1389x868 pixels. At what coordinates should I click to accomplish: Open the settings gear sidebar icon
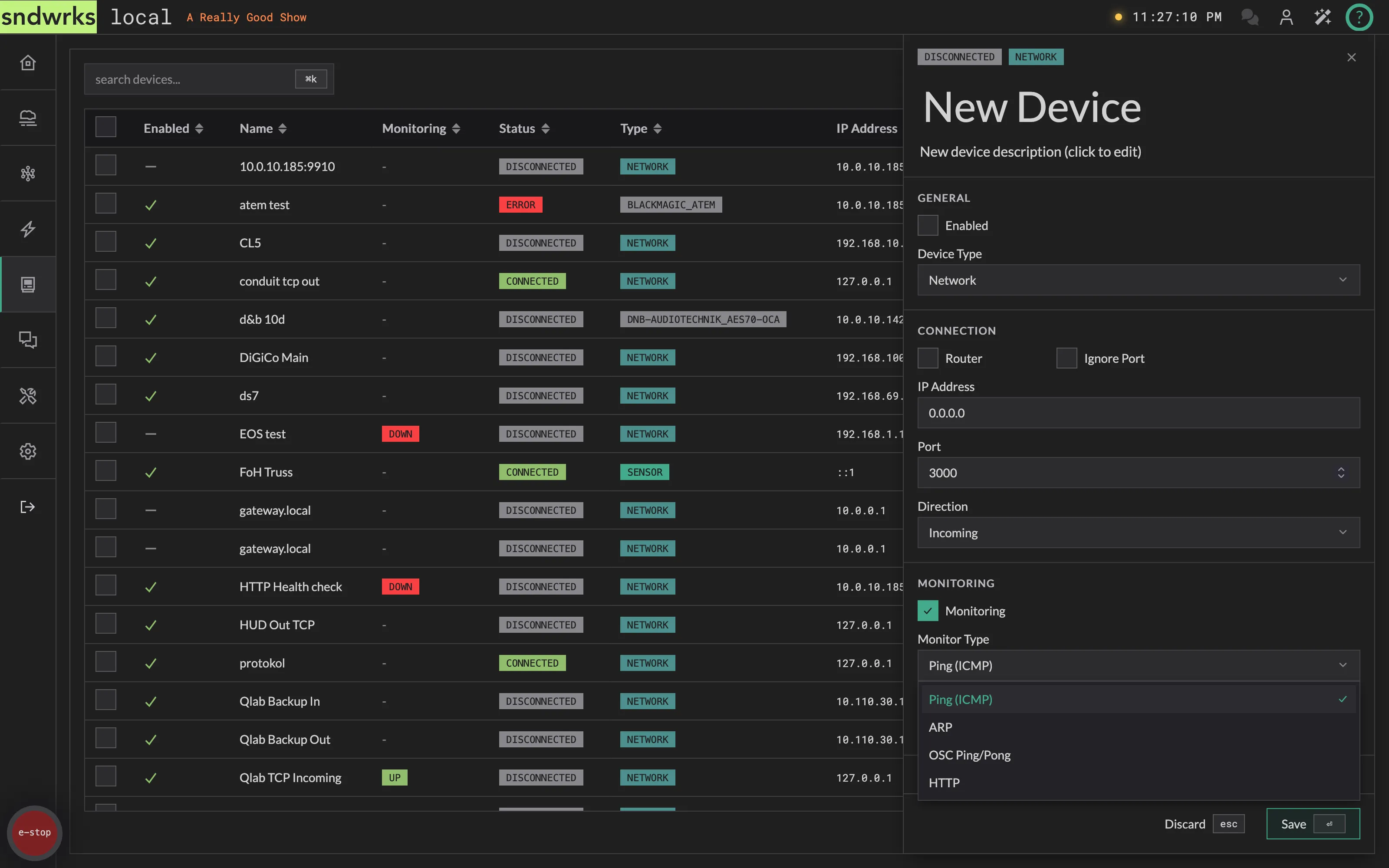point(27,451)
